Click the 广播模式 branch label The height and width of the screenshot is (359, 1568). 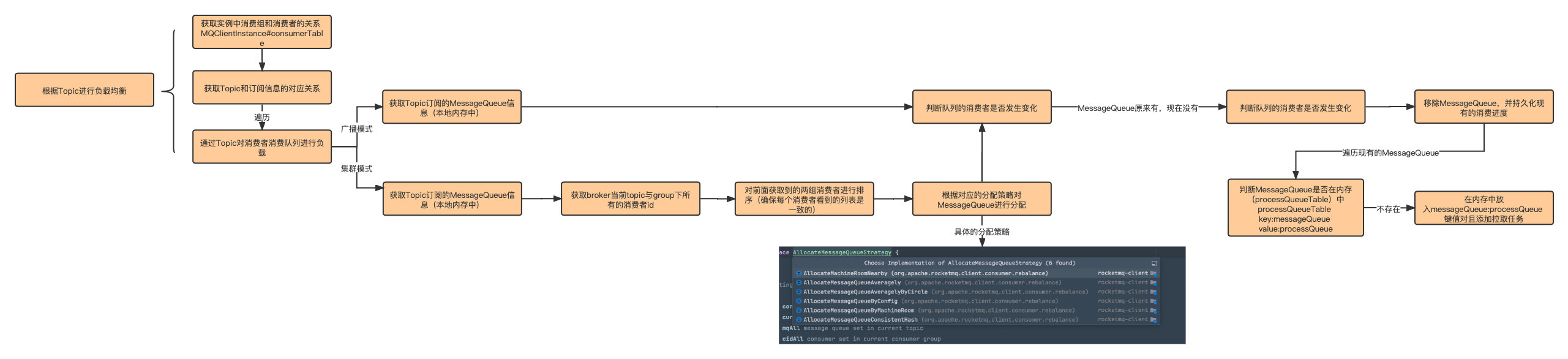[356, 129]
